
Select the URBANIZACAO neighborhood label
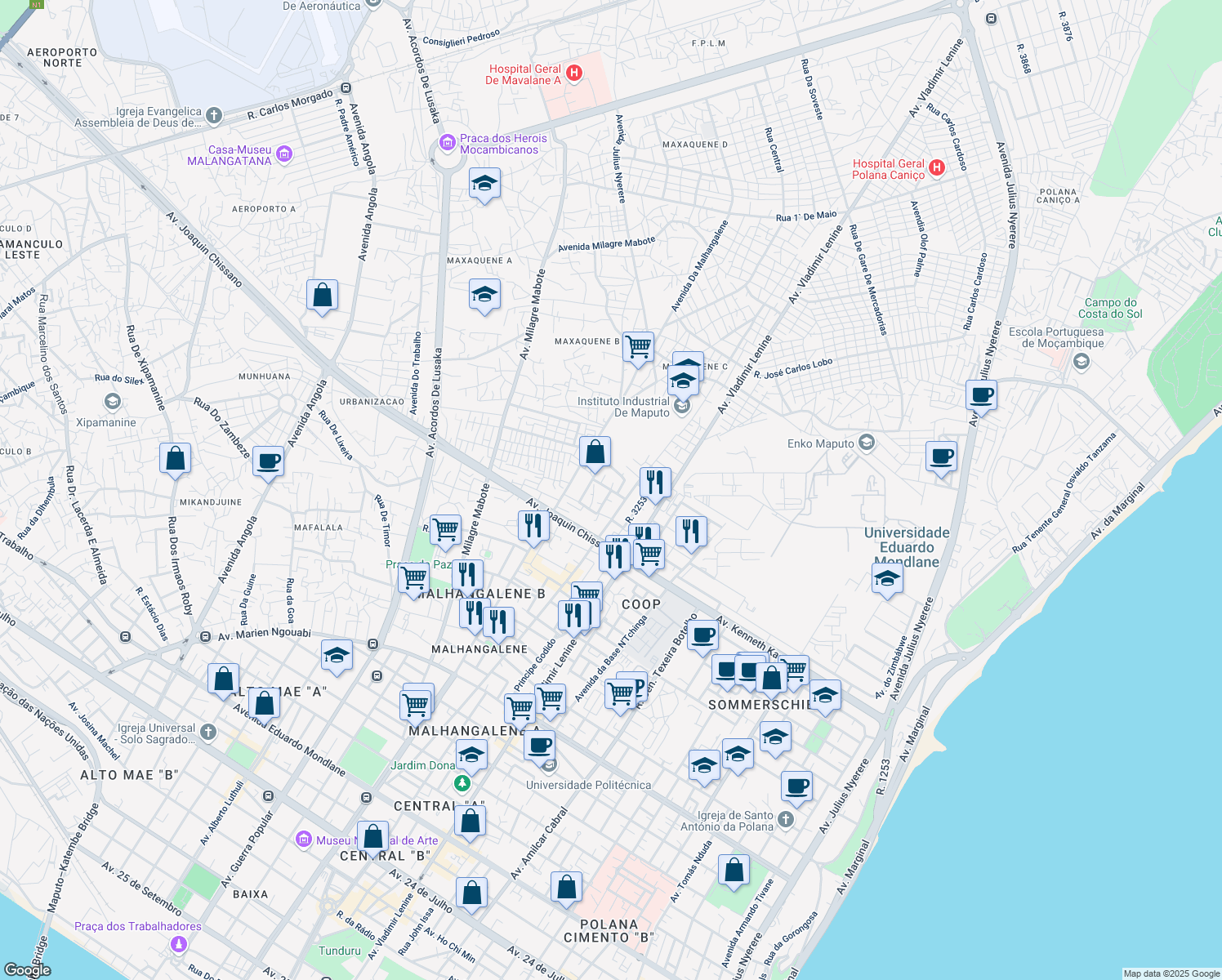pos(372,402)
